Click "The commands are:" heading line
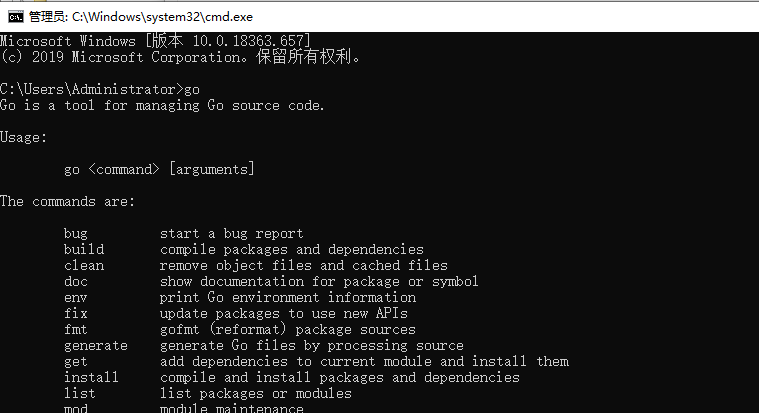Screen dimensions: 759x413 (x=67, y=201)
